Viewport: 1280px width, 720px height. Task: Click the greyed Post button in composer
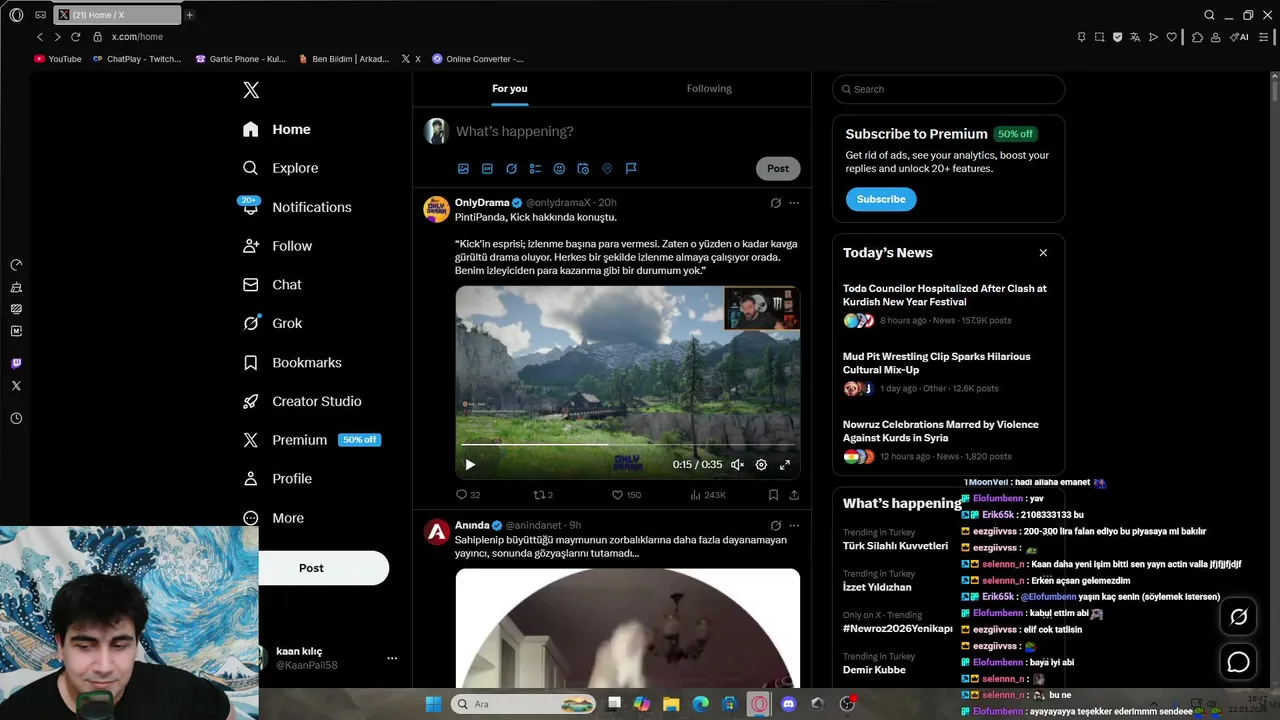[778, 168]
